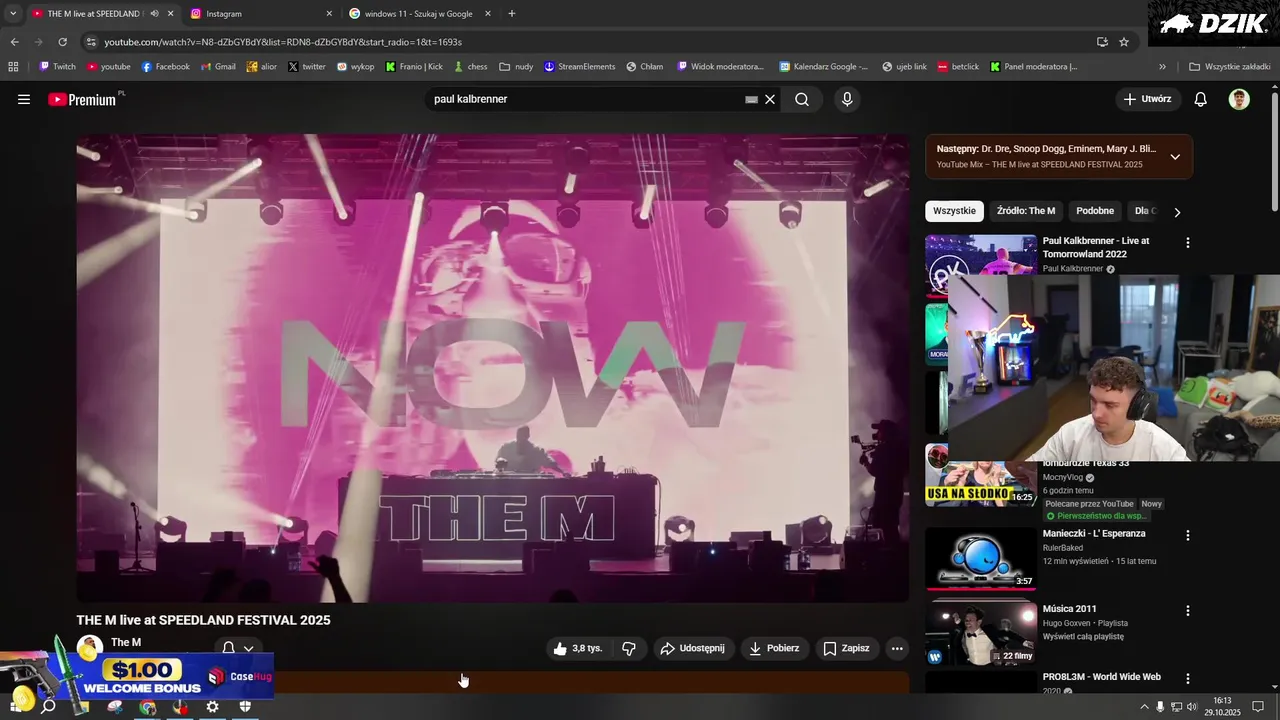This screenshot has width=1280, height=720.
Task: Open the Música 2011 playlist thumbnail
Action: [981, 633]
